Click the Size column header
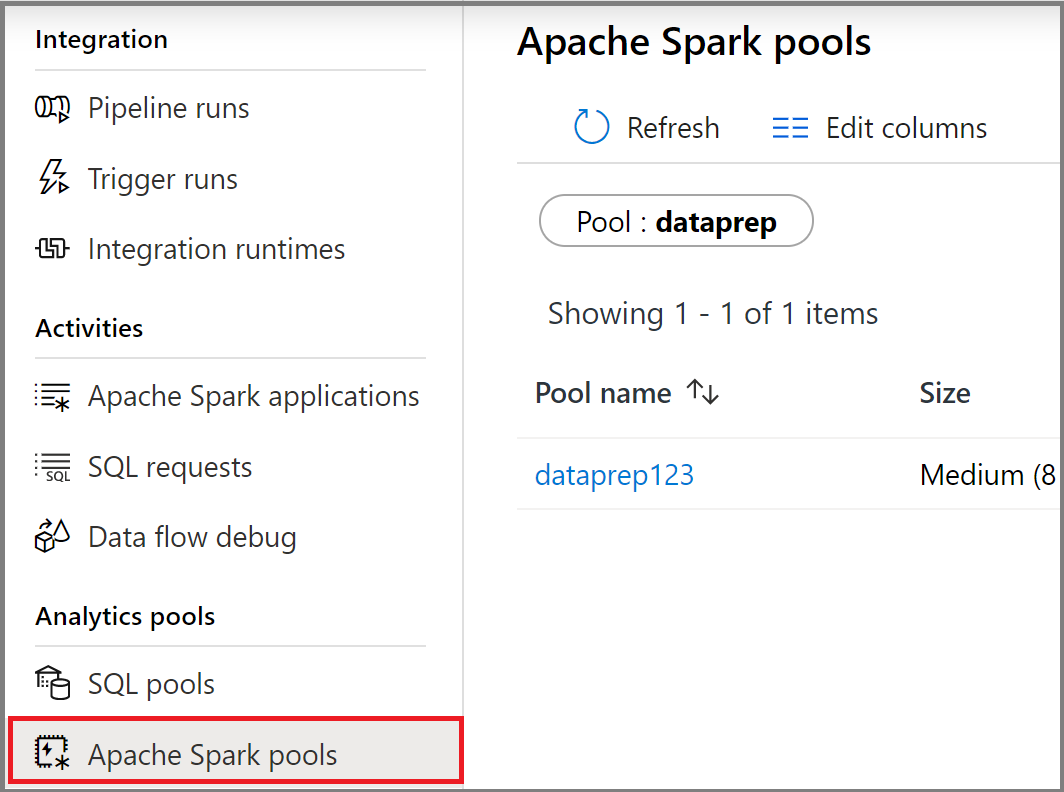The width and height of the screenshot is (1064, 792). (x=944, y=392)
